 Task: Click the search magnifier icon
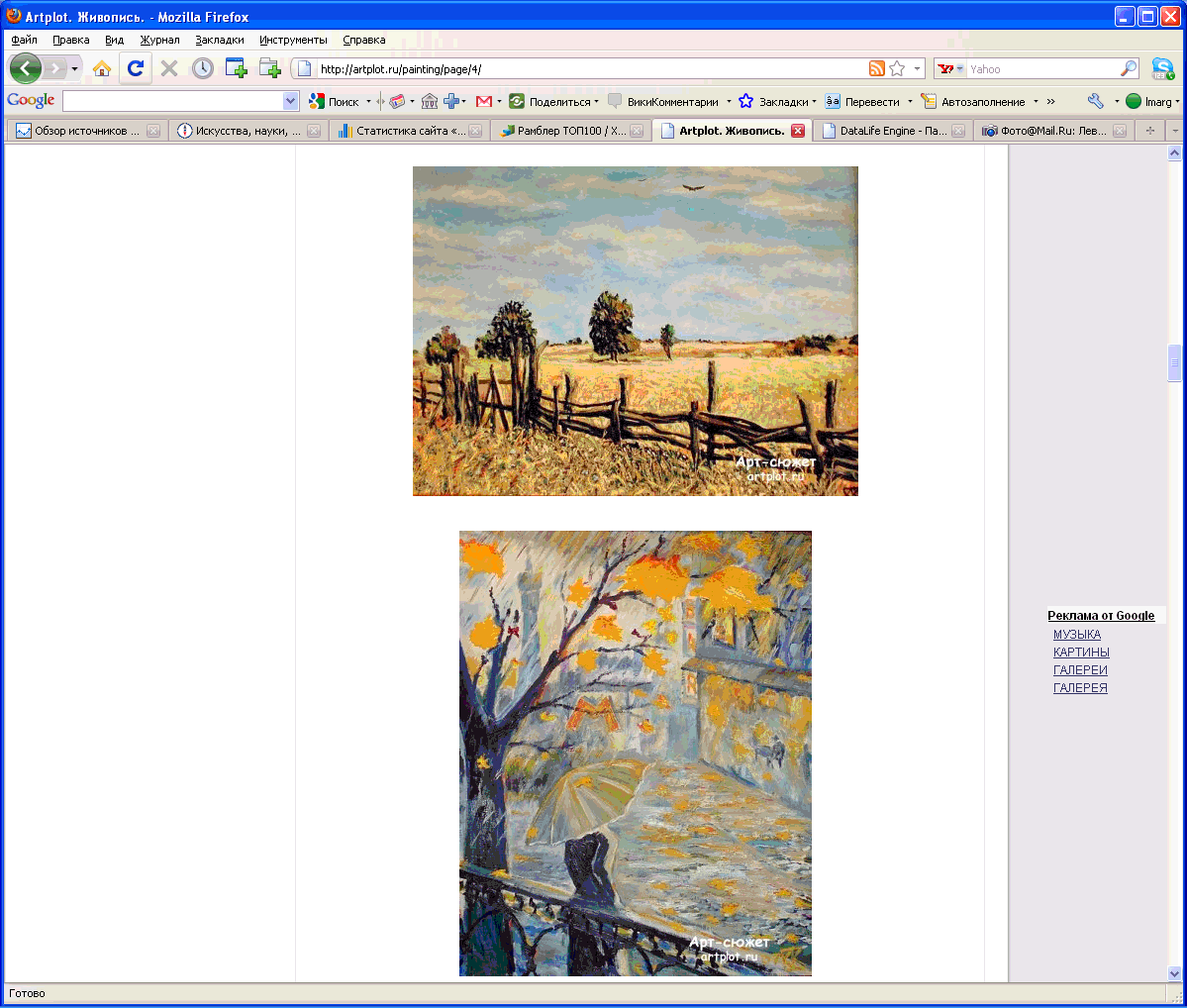click(1128, 69)
